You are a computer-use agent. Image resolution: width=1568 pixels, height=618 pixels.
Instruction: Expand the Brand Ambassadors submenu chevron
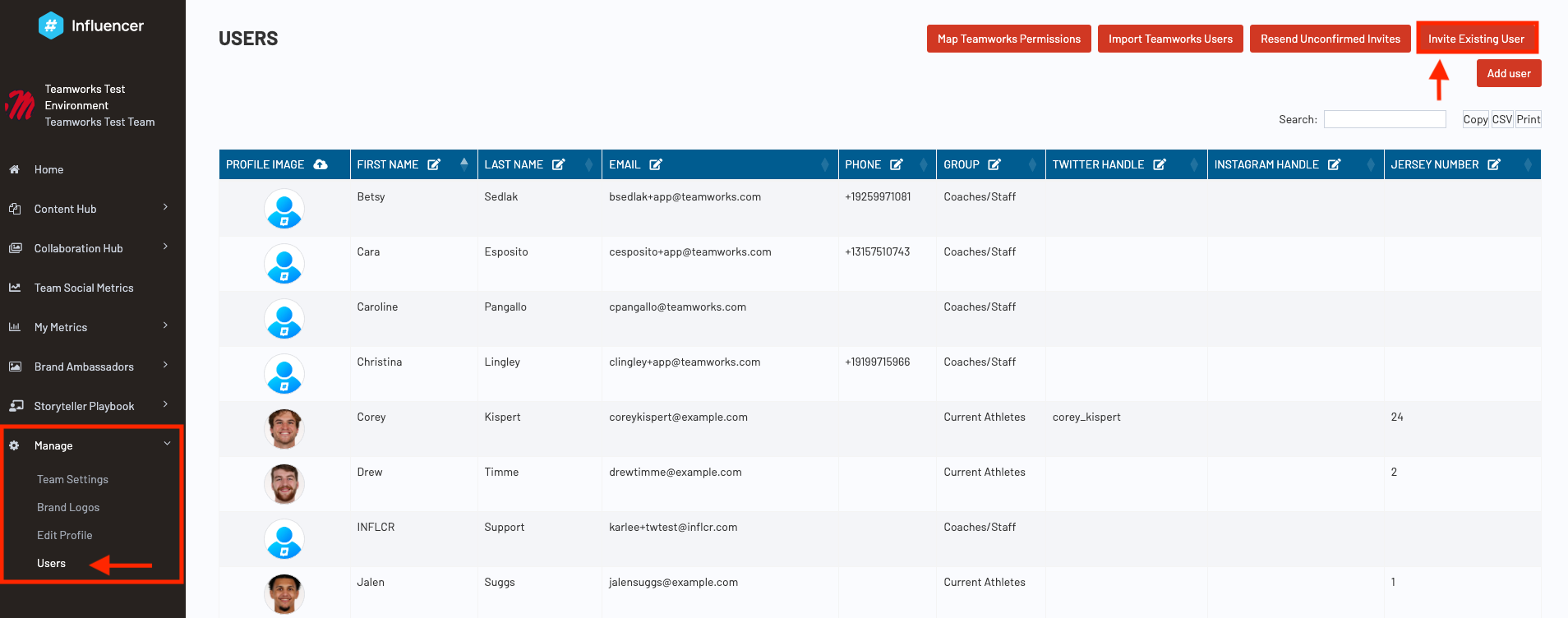click(166, 365)
